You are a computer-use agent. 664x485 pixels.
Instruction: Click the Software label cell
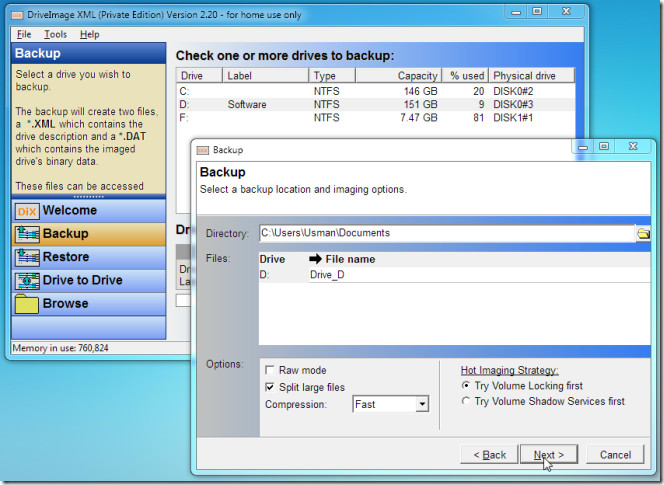click(247, 104)
